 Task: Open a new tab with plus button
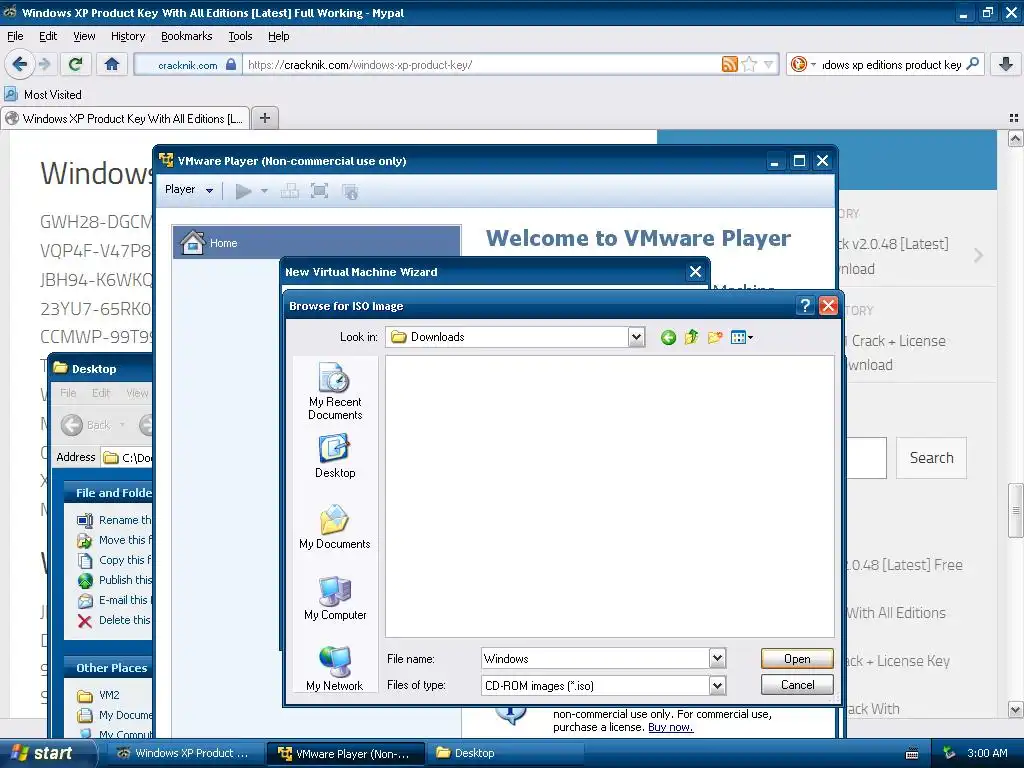pos(264,118)
